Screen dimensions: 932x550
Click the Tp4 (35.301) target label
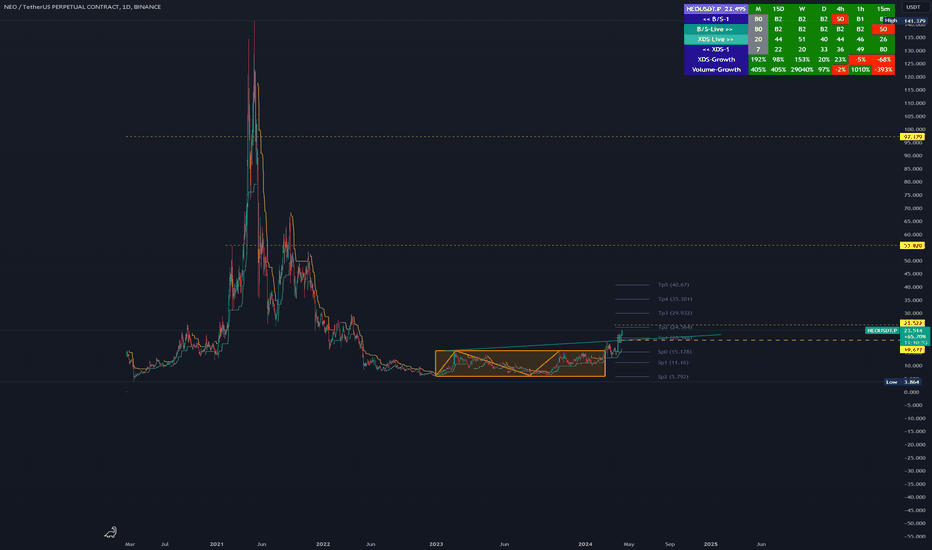pyautogui.click(x=675, y=299)
